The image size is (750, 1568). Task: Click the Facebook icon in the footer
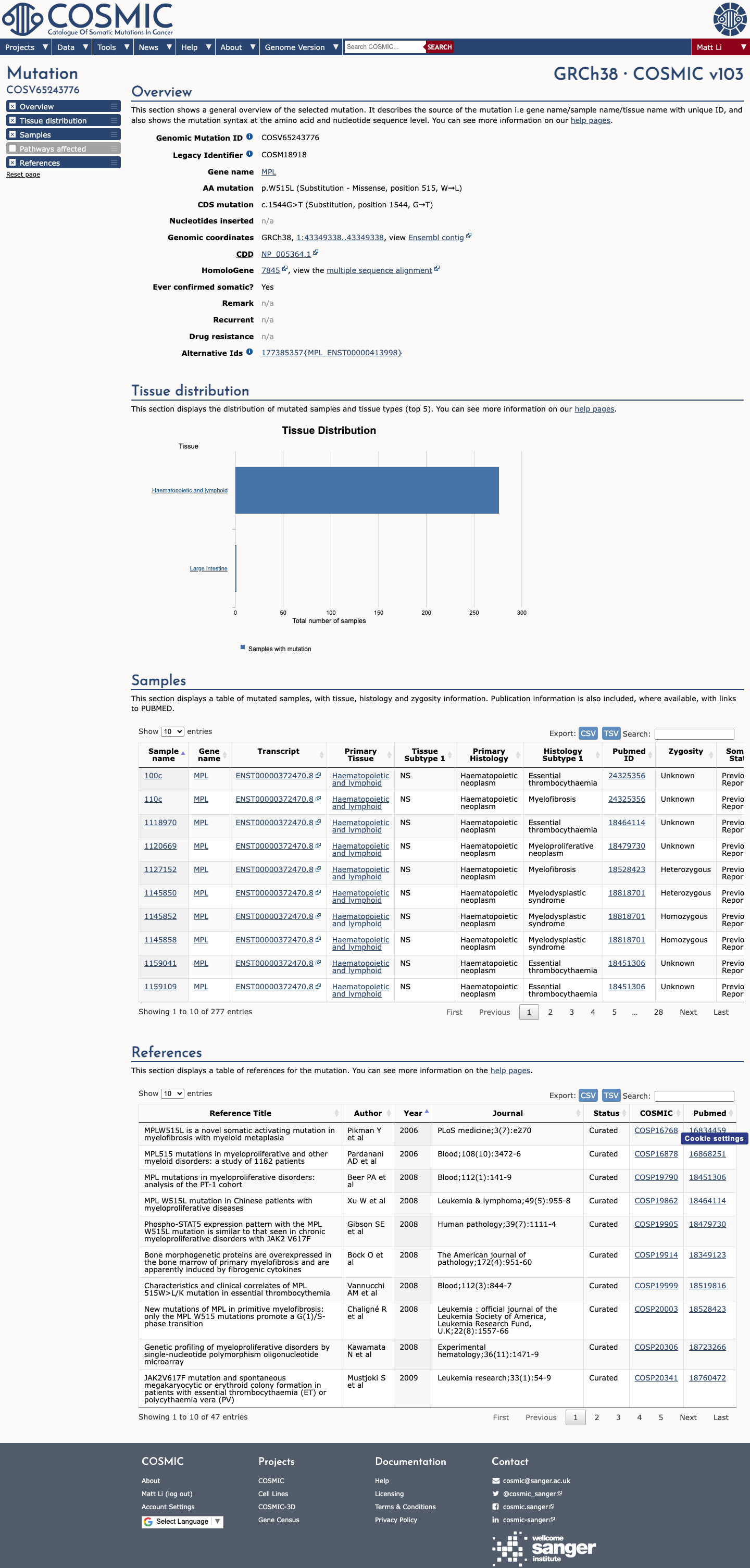pos(495,1507)
